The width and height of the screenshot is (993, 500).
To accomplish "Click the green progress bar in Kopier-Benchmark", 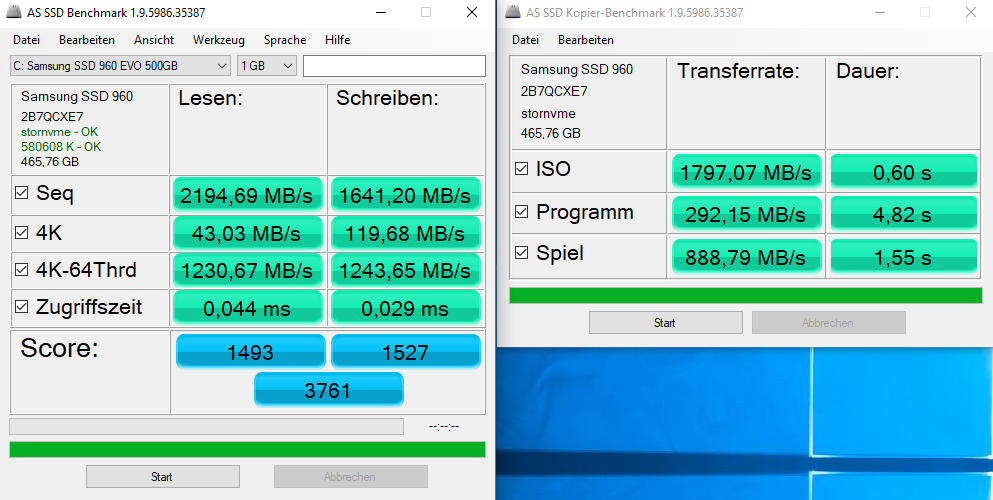I will [x=746, y=296].
